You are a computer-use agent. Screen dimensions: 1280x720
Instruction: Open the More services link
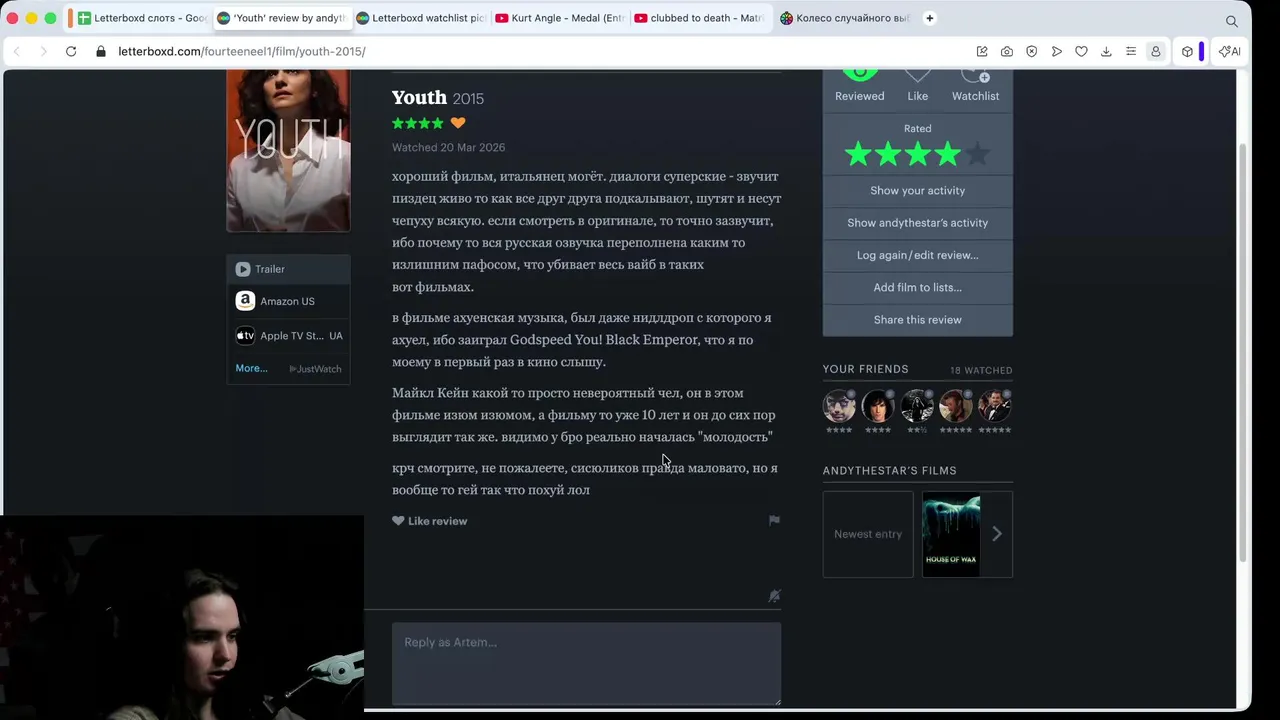click(x=251, y=368)
